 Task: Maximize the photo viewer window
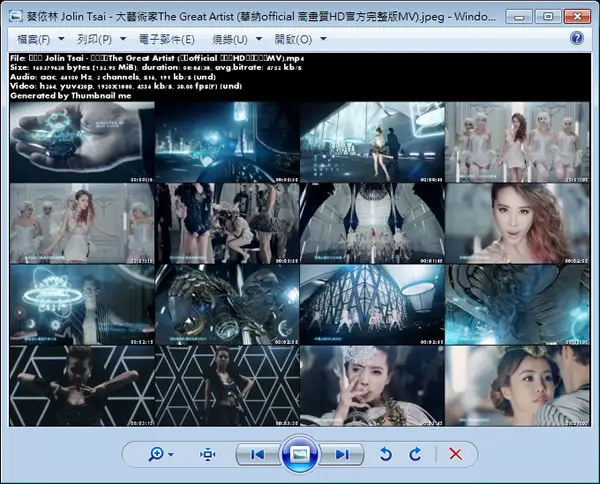tap(548, 16)
